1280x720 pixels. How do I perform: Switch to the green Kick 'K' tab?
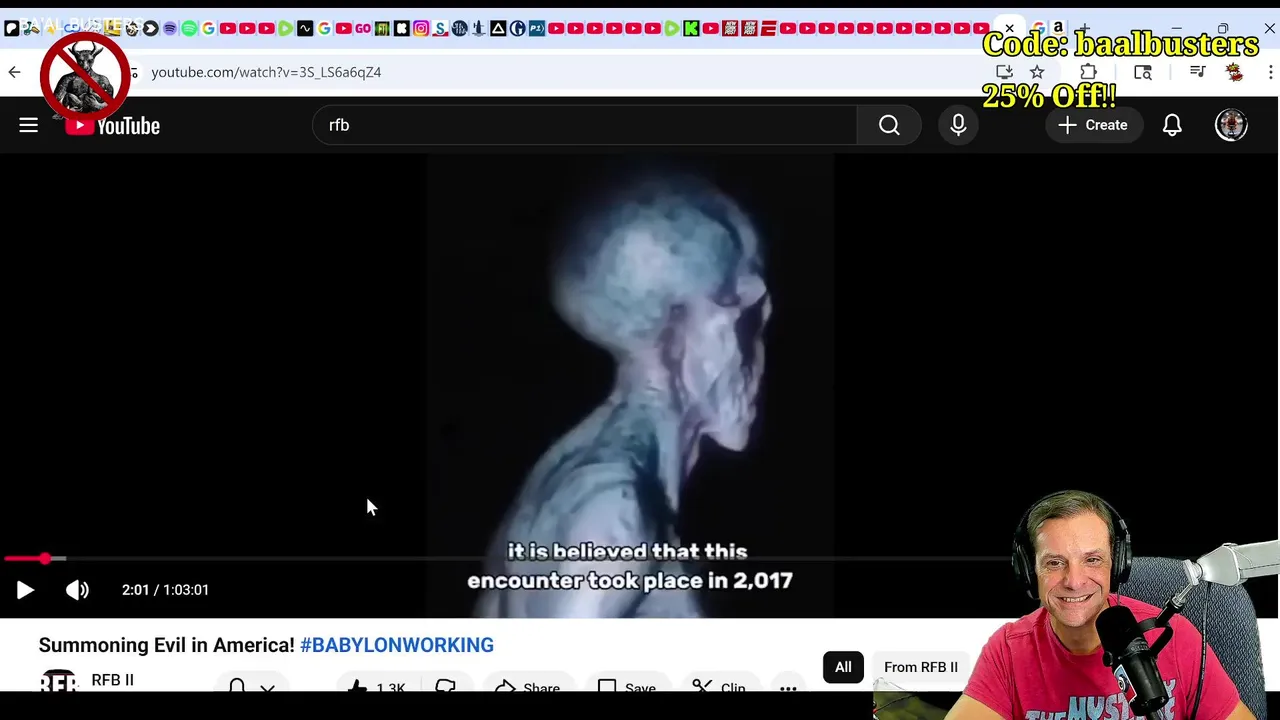click(x=691, y=29)
